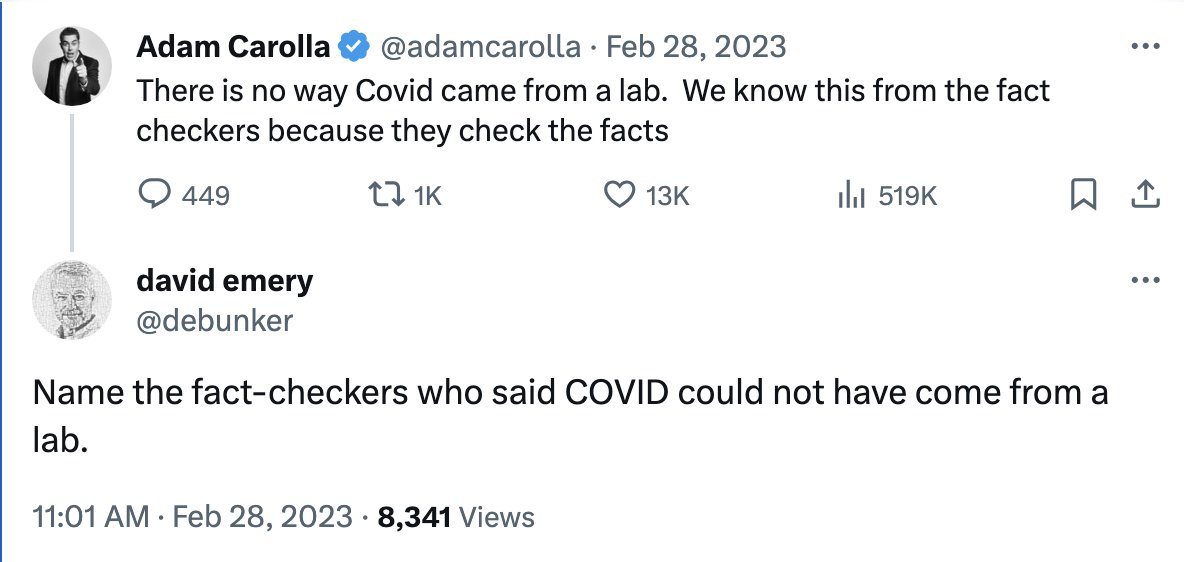Visit the @debunker handle
The height and width of the screenshot is (562, 1184).
[x=214, y=319]
